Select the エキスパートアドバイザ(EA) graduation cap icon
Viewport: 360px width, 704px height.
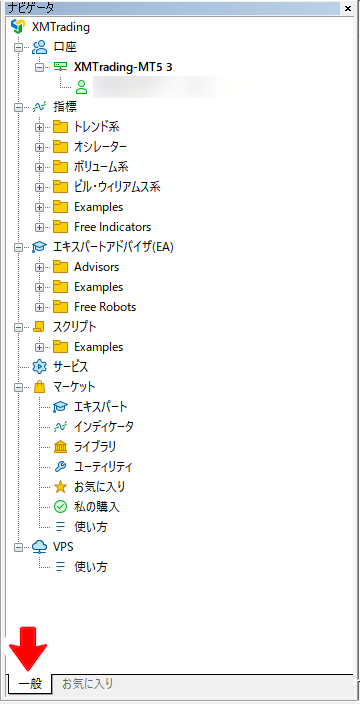(x=39, y=247)
